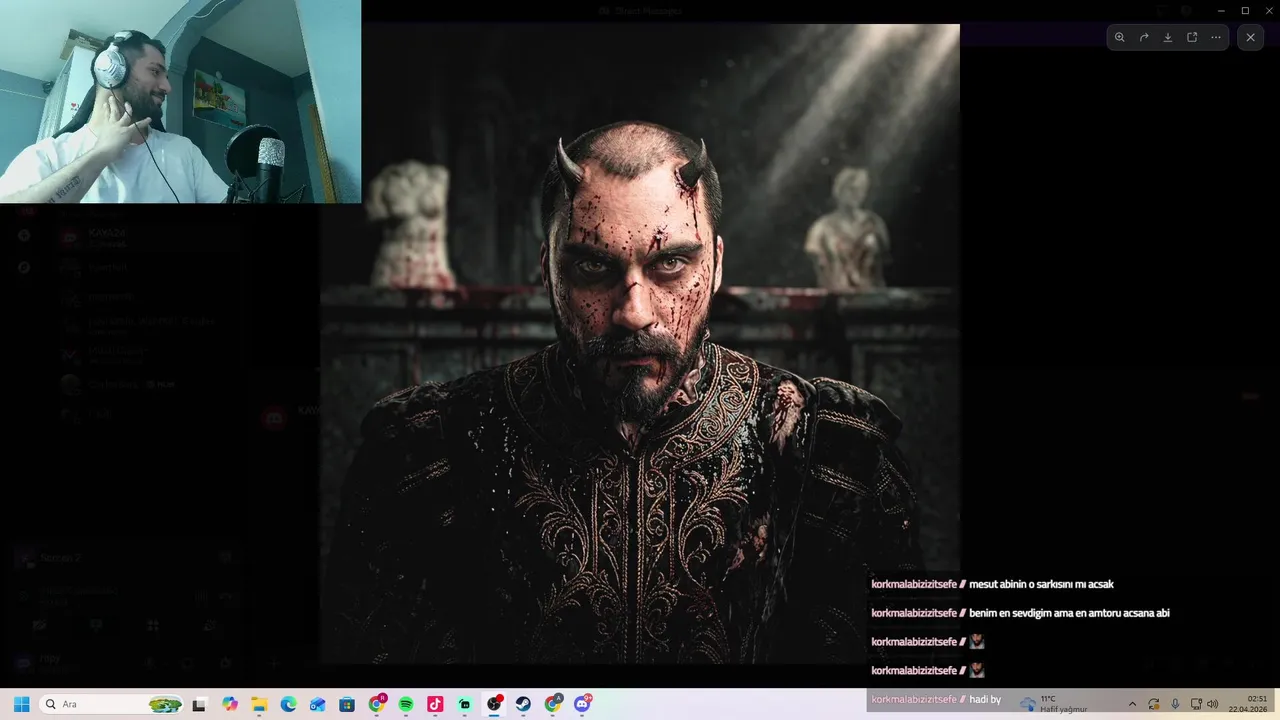Open TikTok from the taskbar

click(435, 704)
